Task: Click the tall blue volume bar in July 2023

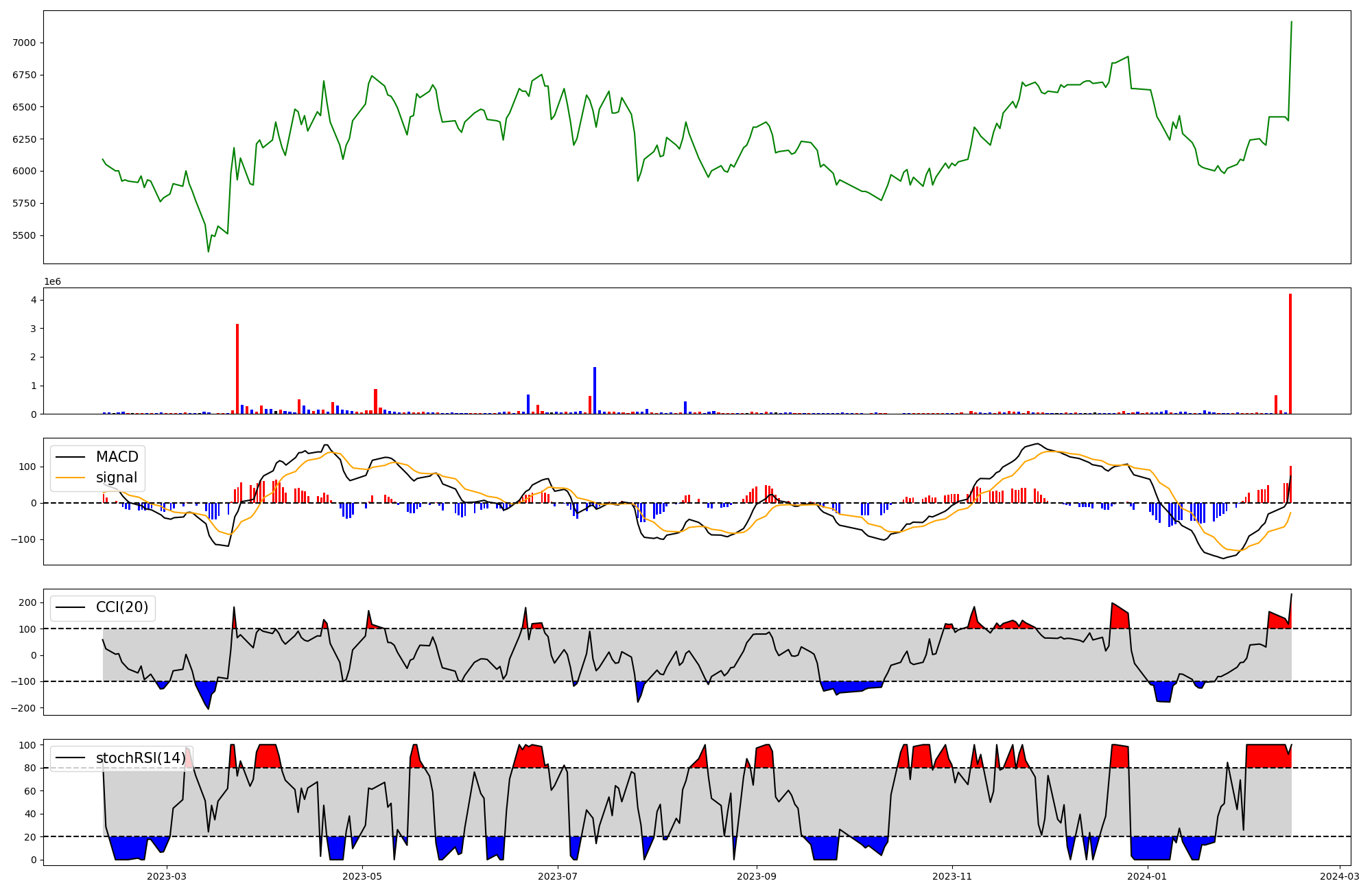Action: 595,390
